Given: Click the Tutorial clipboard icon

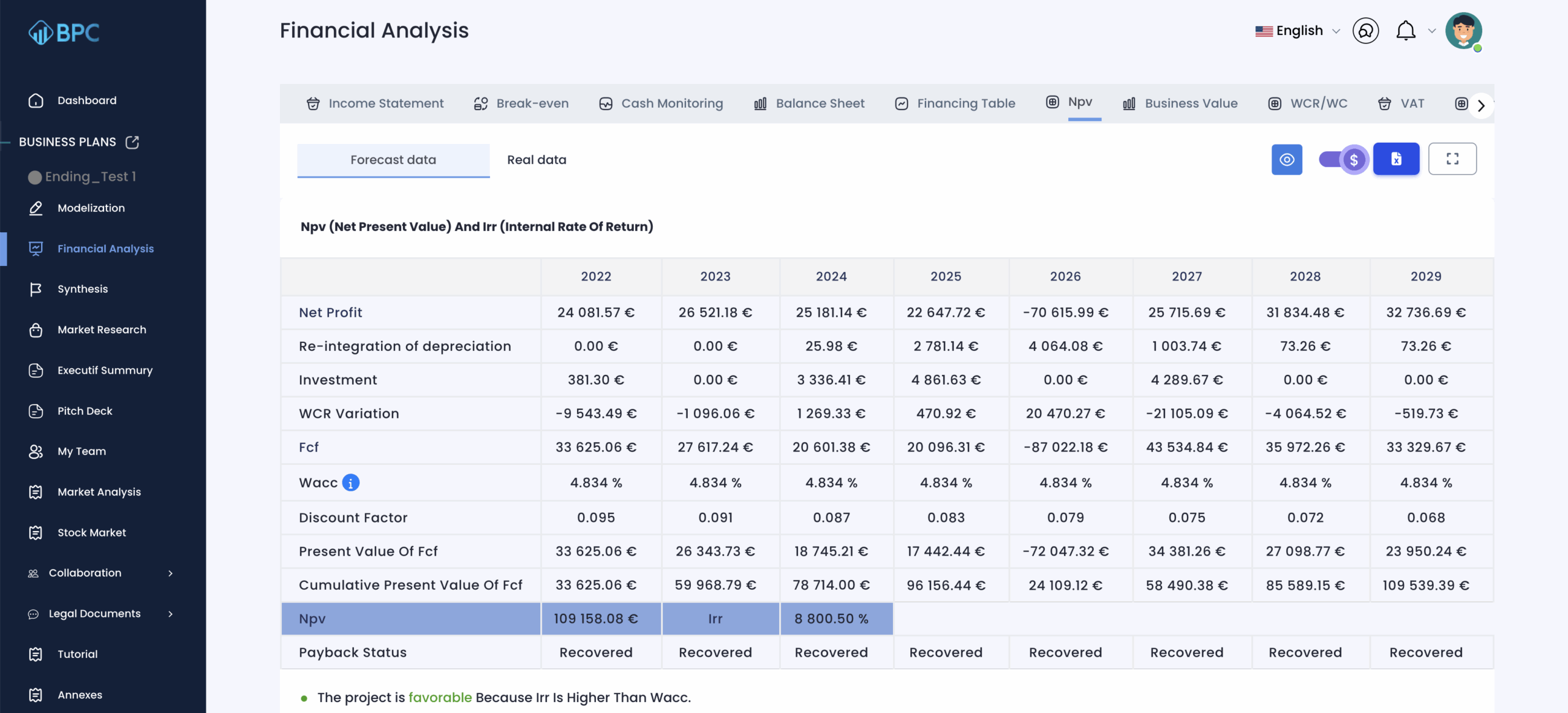Looking at the screenshot, I should click(36, 654).
